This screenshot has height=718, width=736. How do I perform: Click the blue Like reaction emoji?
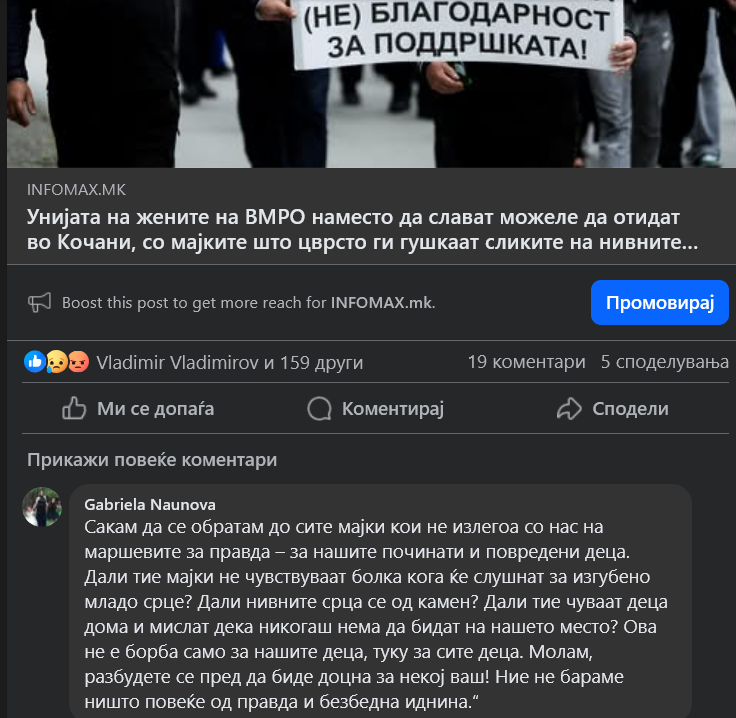(35, 362)
